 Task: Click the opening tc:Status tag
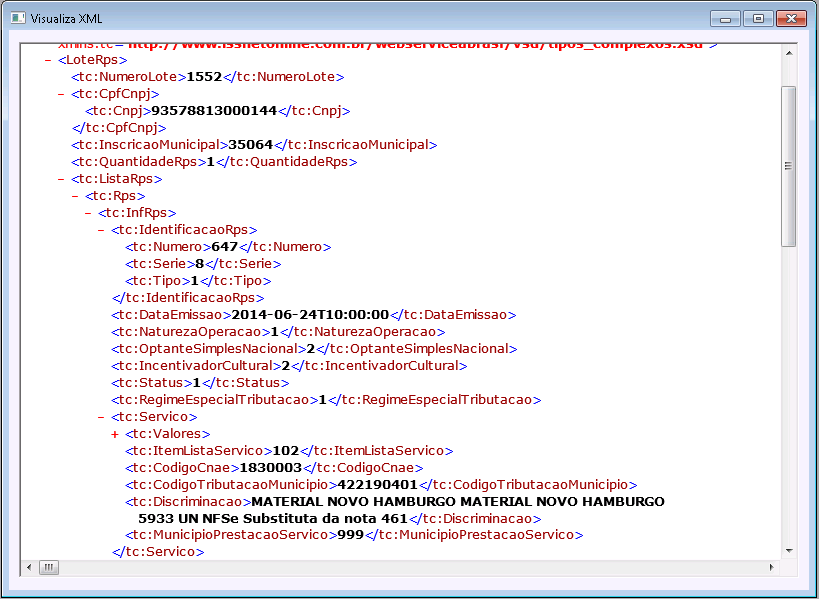[x=151, y=383]
